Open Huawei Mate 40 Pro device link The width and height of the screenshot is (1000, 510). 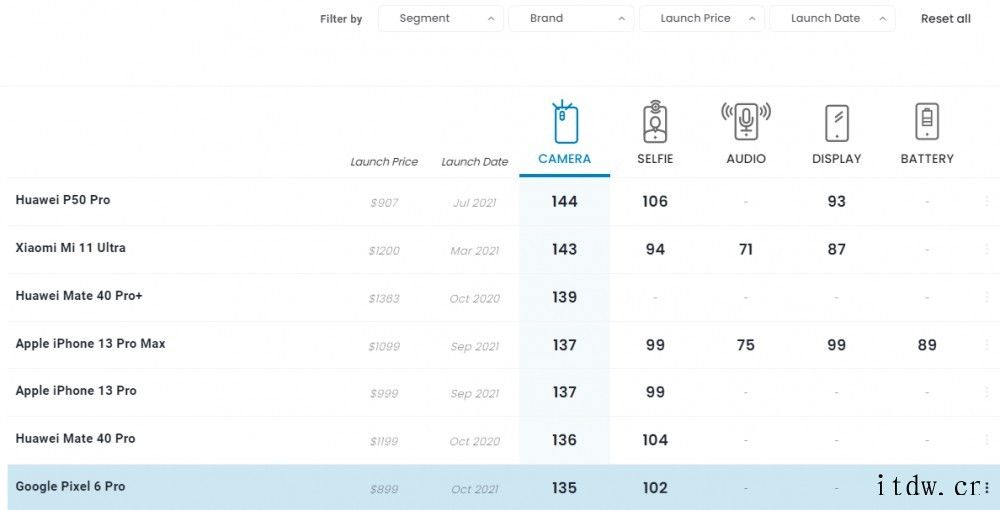tap(75, 438)
